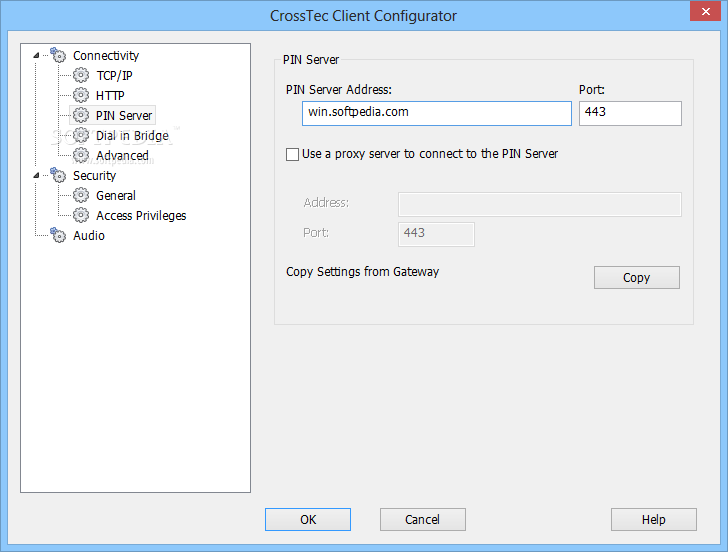728x552 pixels.
Task: Click the Audio gears icon
Action: pos(58,235)
